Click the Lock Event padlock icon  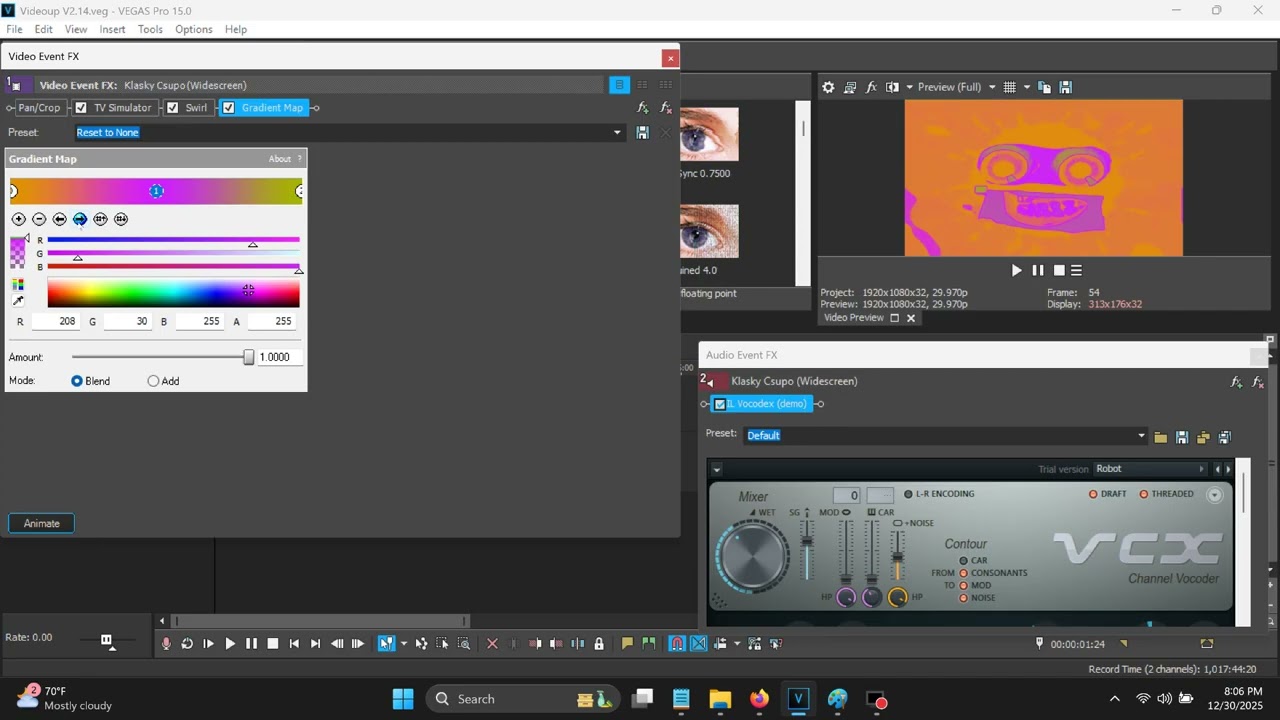599,644
